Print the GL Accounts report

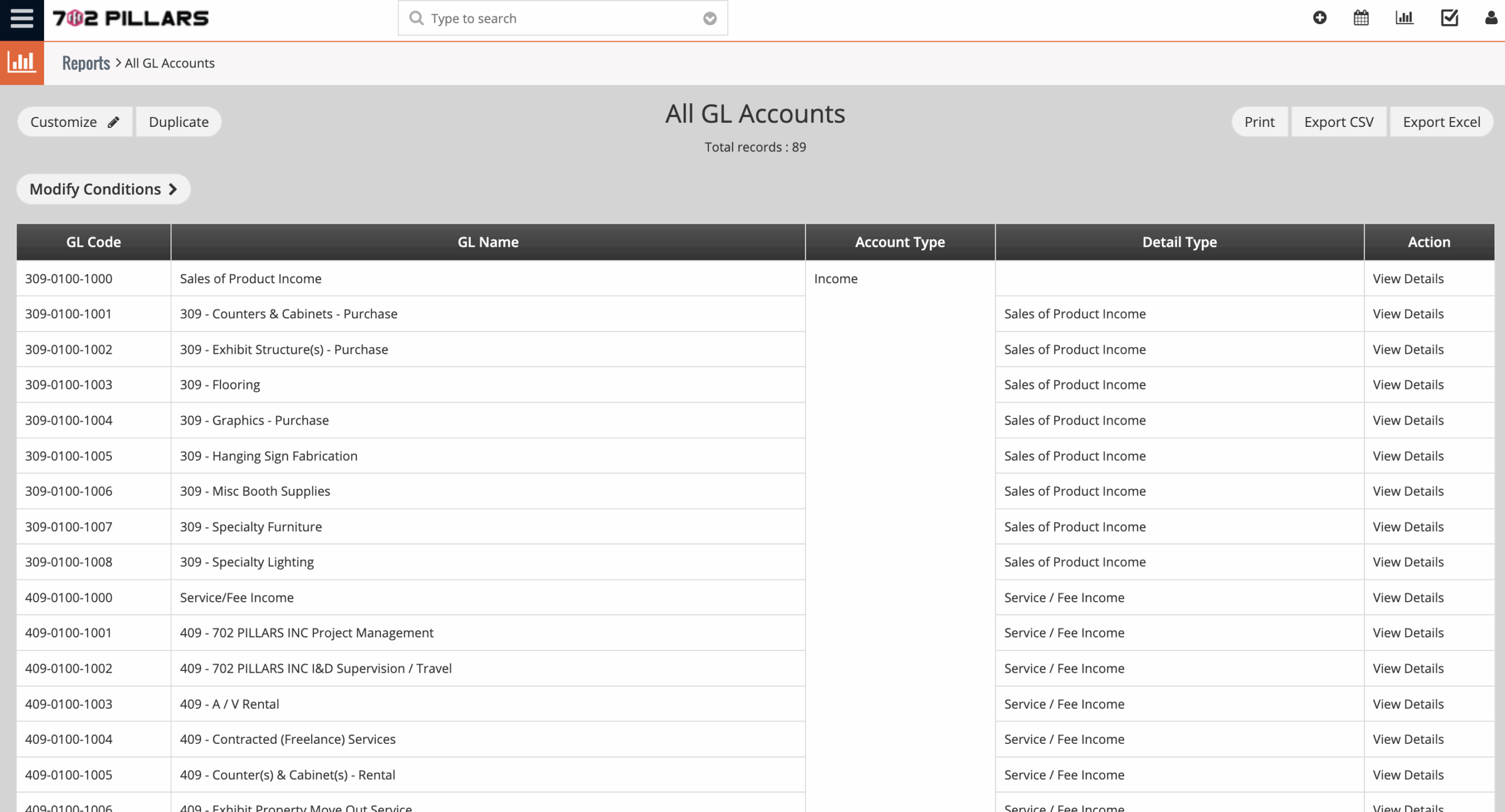pyautogui.click(x=1259, y=122)
